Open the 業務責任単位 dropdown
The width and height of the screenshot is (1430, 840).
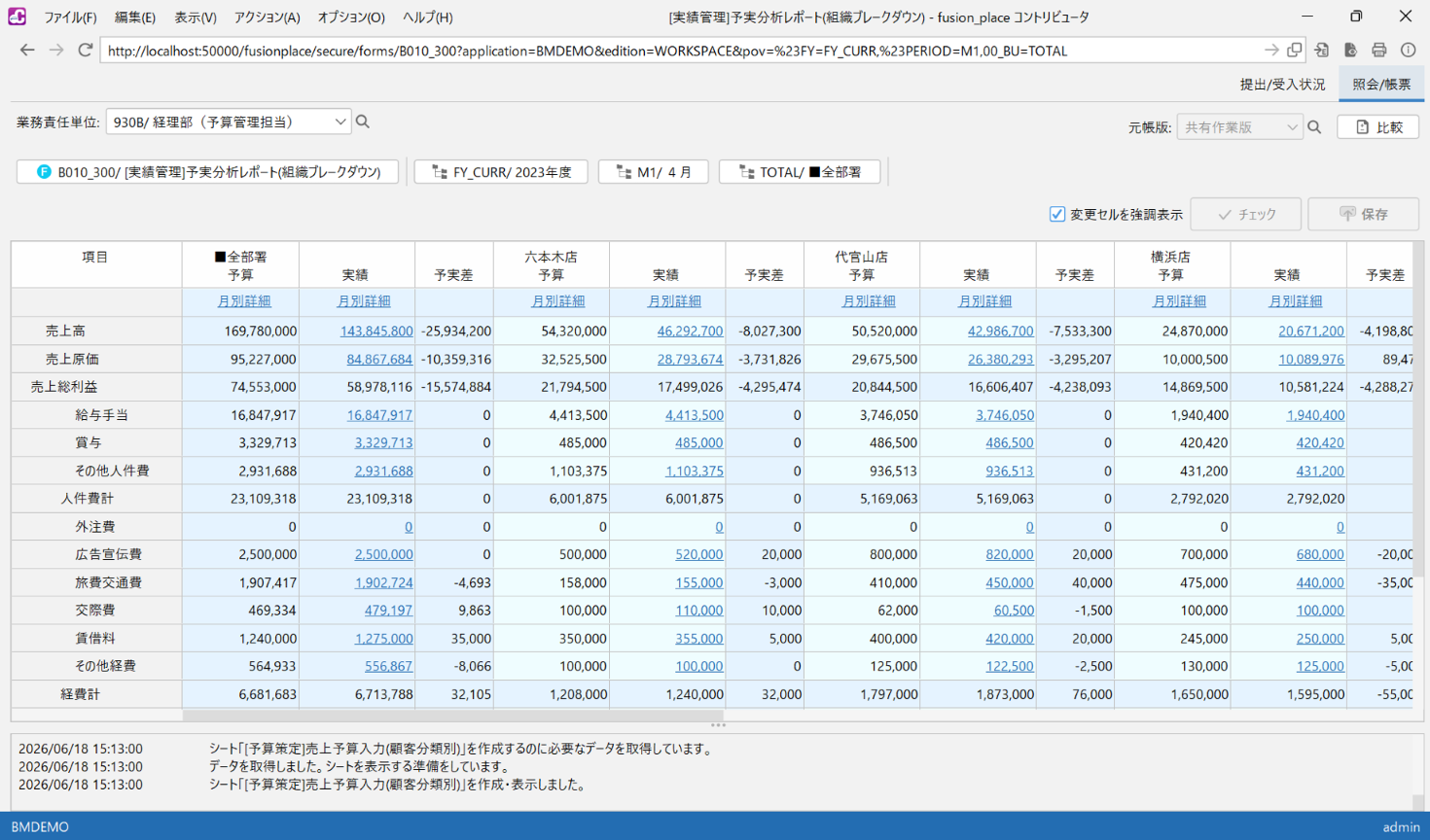click(229, 122)
